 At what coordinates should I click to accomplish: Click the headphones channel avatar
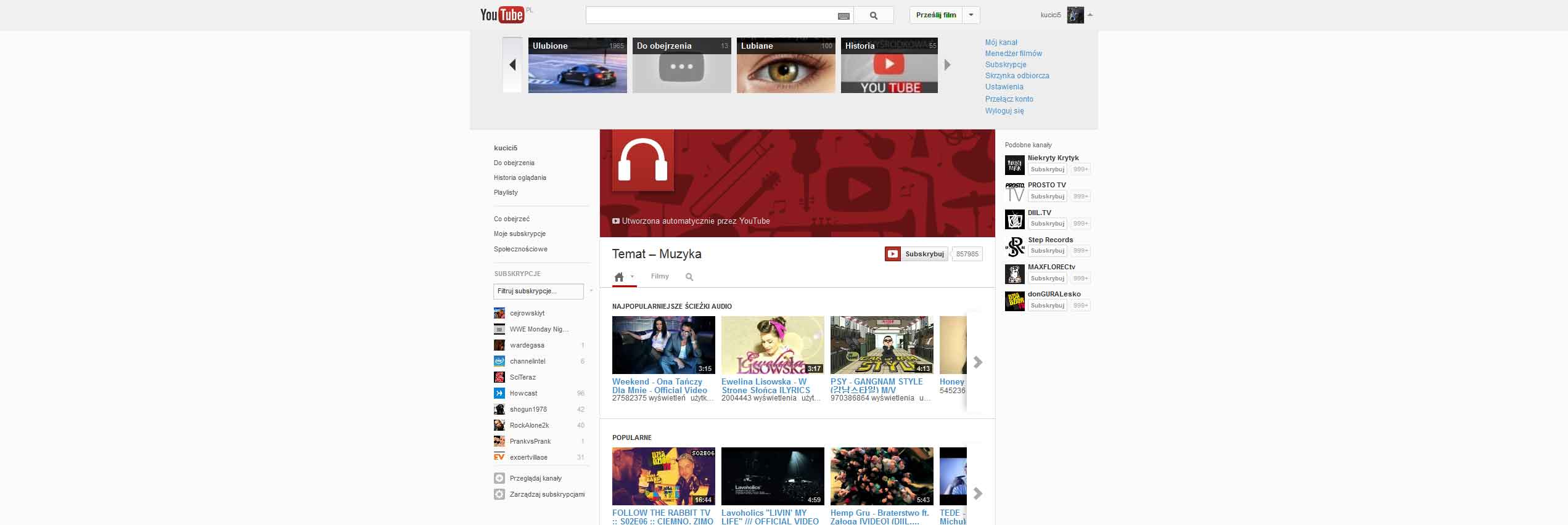(x=643, y=160)
